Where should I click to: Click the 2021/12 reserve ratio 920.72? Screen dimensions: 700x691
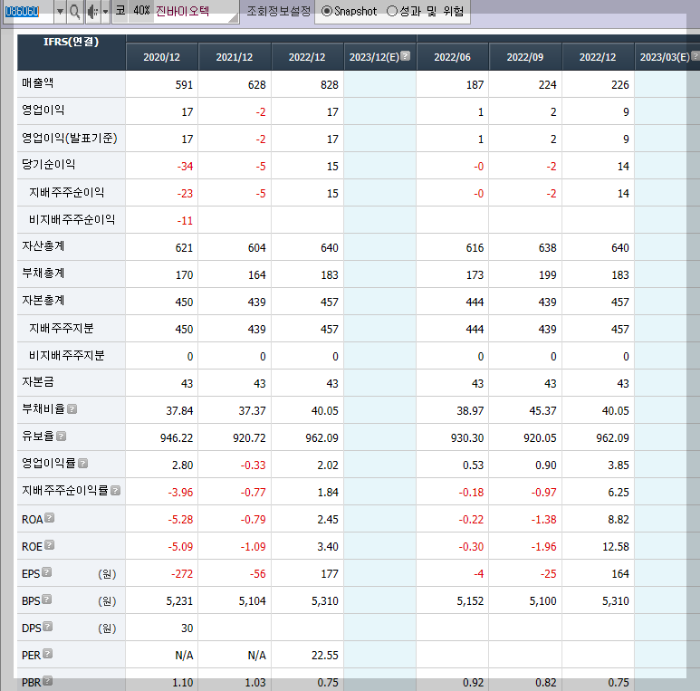click(249, 438)
